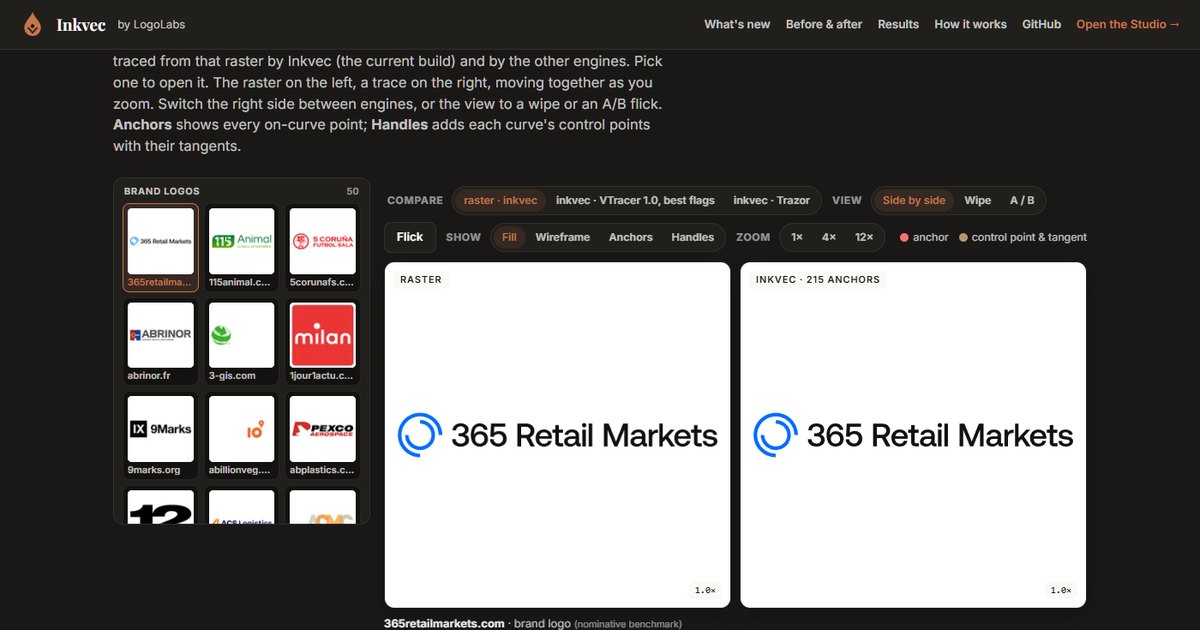Follow the LogoLabs byline link
The height and width of the screenshot is (630, 1200).
click(151, 24)
